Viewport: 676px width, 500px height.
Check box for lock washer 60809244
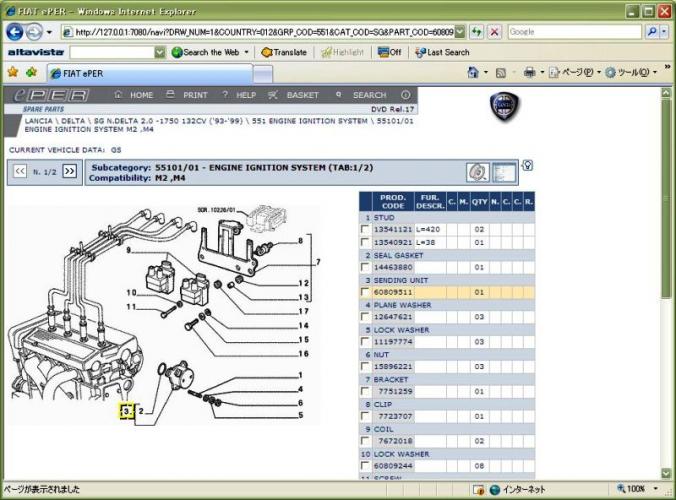click(365, 466)
